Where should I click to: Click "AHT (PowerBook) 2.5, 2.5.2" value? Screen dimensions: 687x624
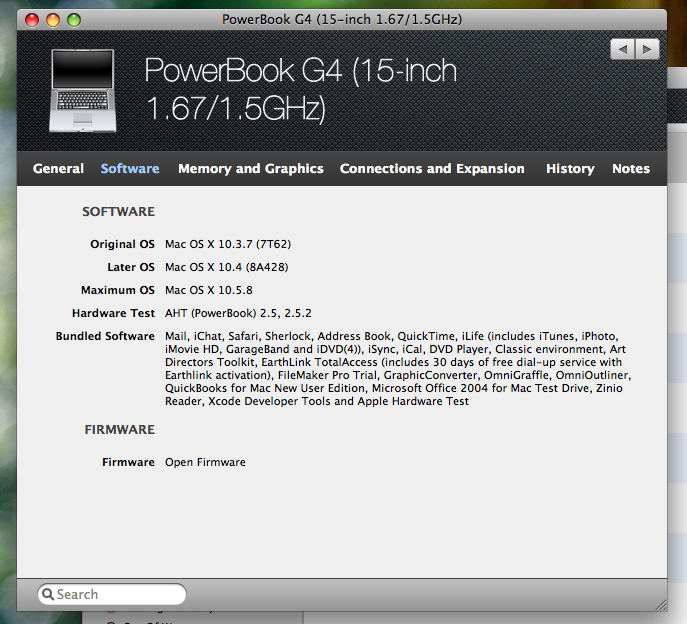click(x=238, y=313)
